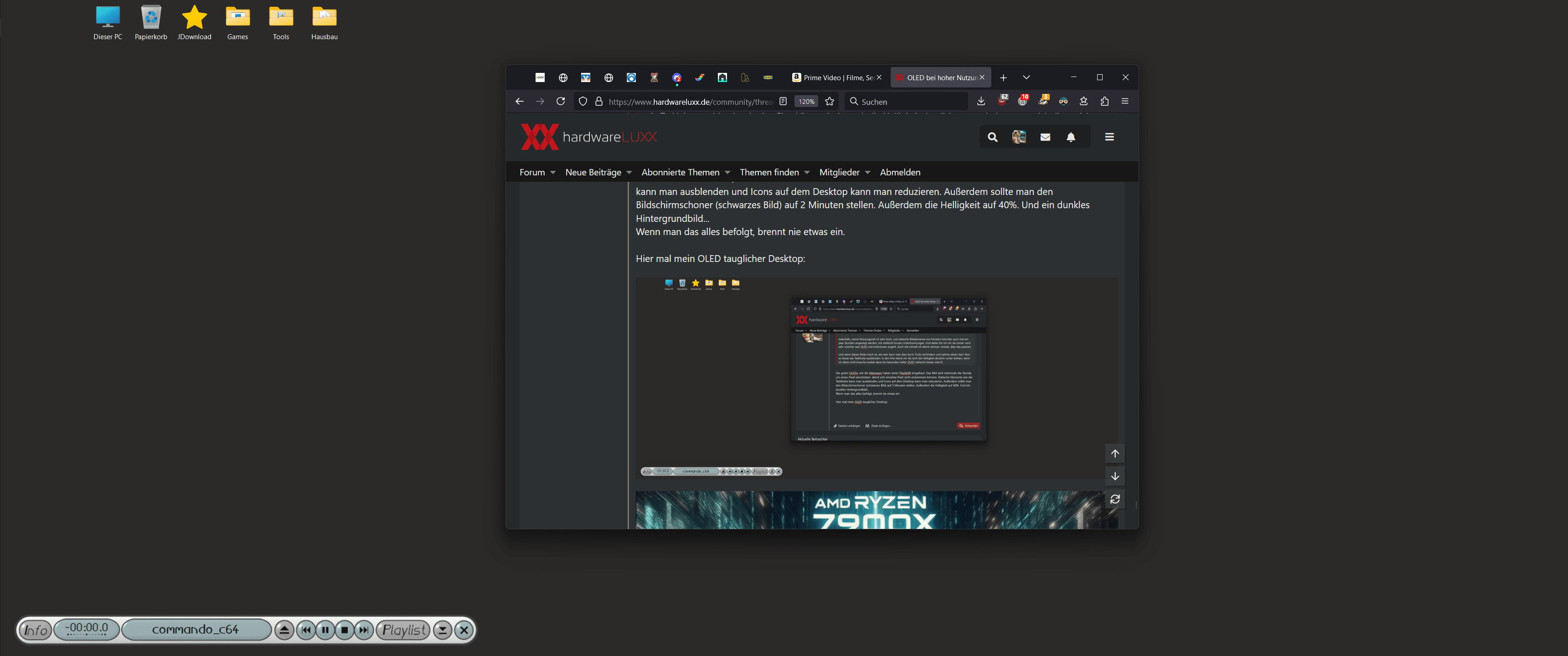Close the media player with X button

pyautogui.click(x=464, y=630)
